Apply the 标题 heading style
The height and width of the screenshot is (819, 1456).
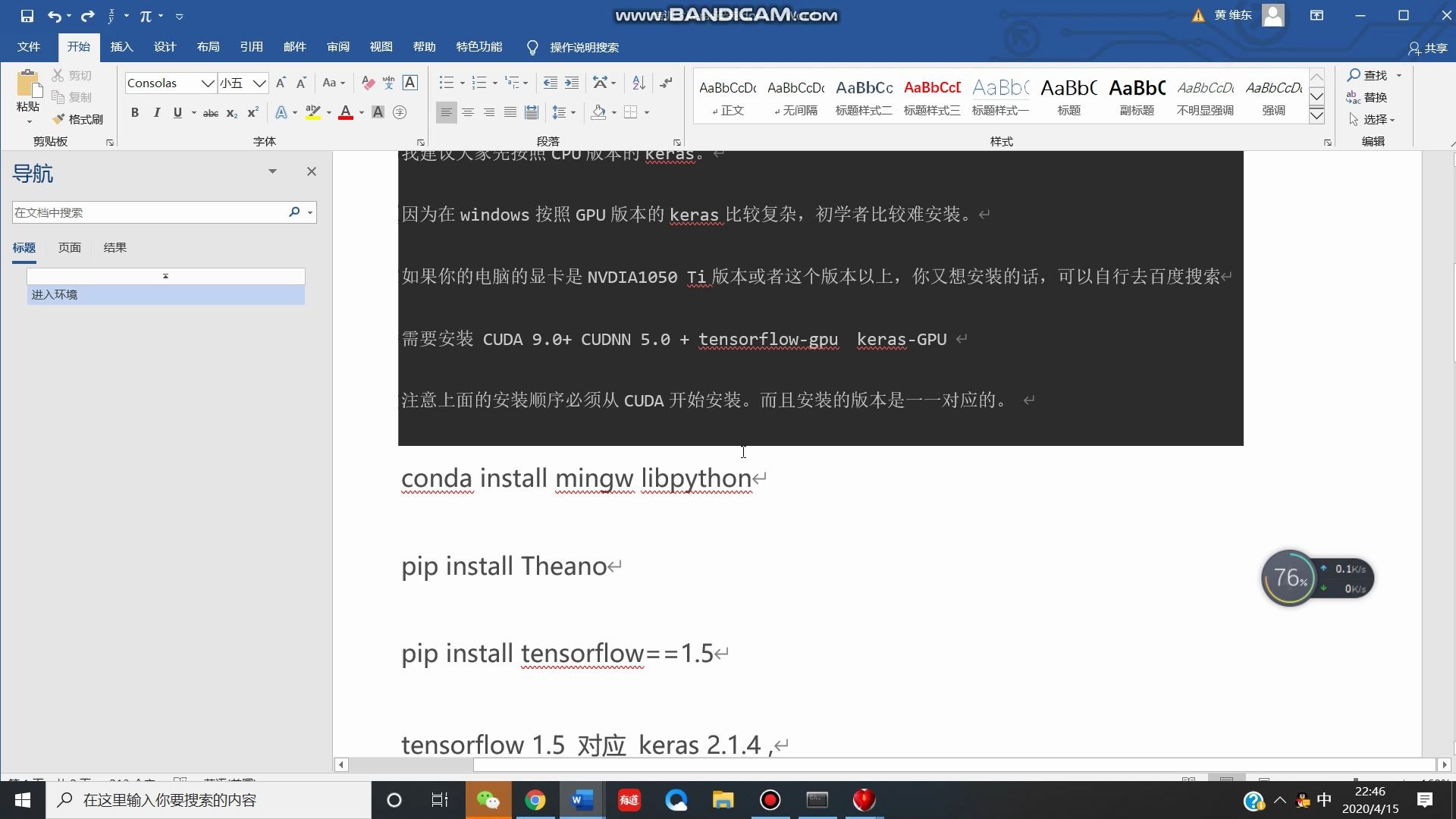(x=1068, y=97)
